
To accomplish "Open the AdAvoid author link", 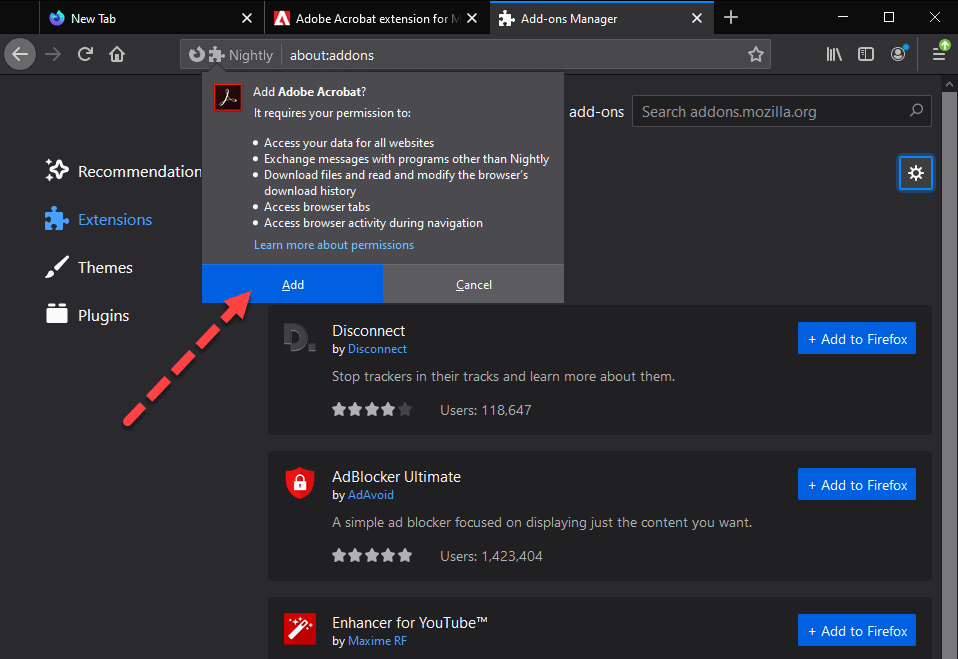I will 370,495.
